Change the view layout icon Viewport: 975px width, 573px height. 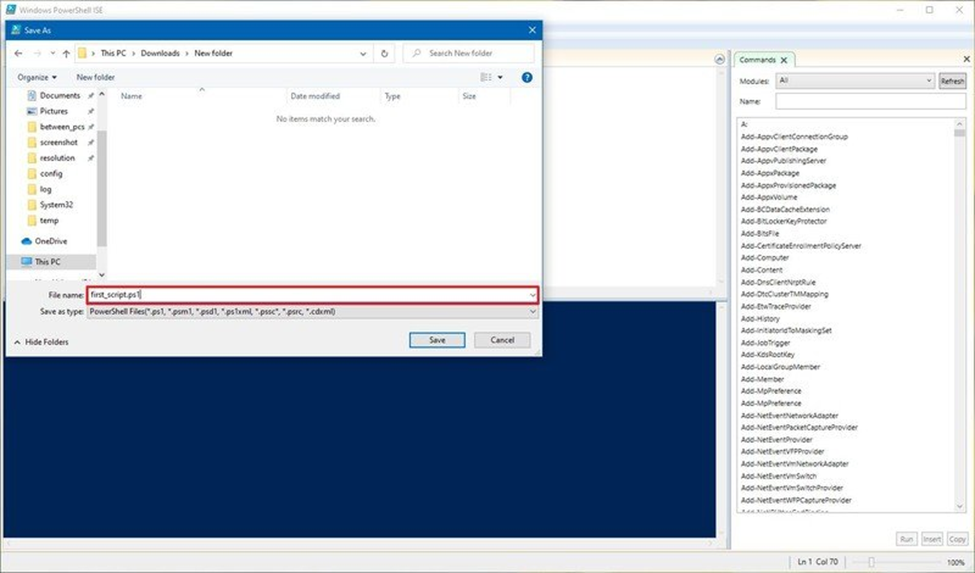[486, 77]
